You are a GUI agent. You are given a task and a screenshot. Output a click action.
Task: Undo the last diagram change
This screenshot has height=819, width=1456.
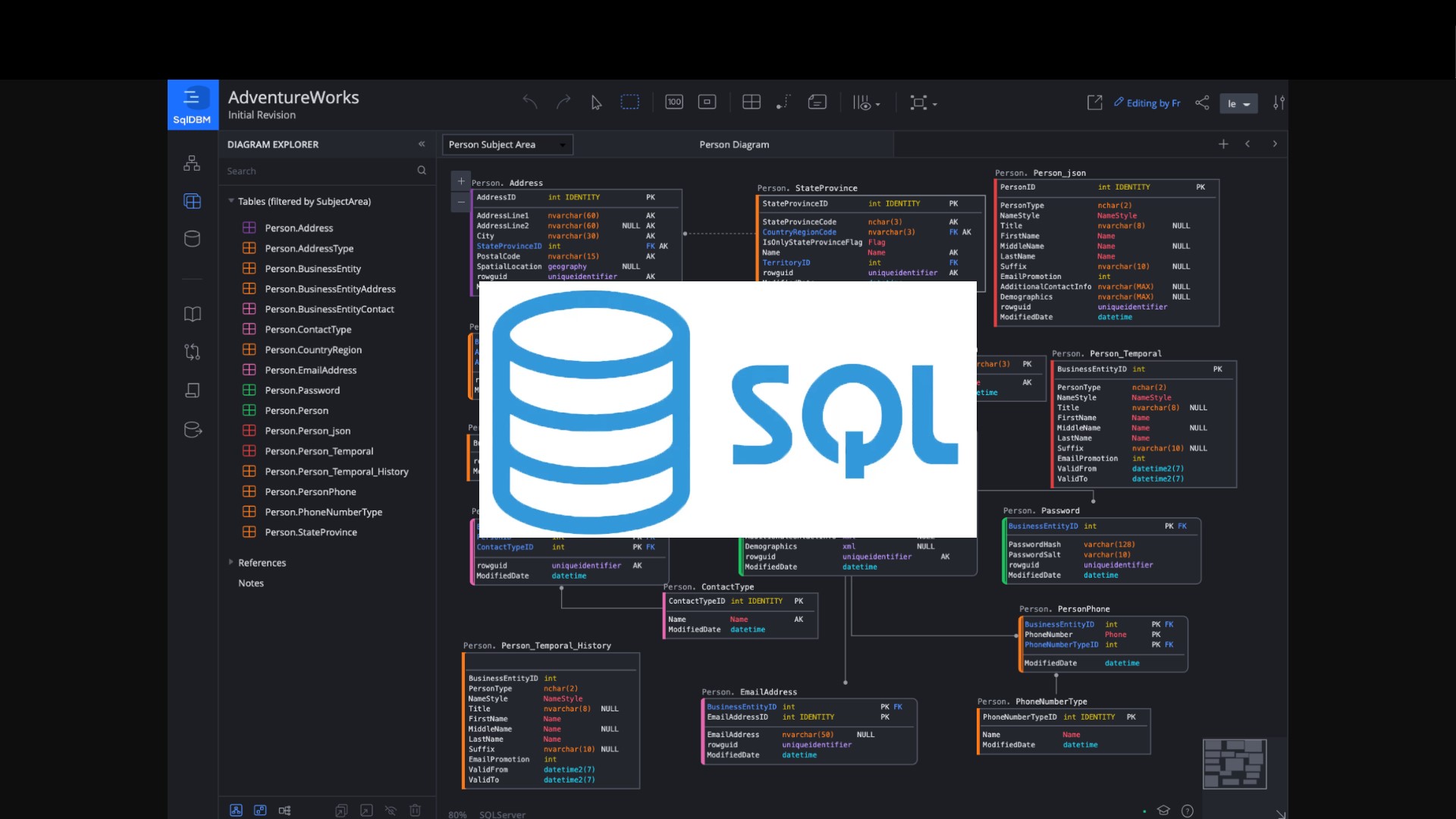click(530, 102)
